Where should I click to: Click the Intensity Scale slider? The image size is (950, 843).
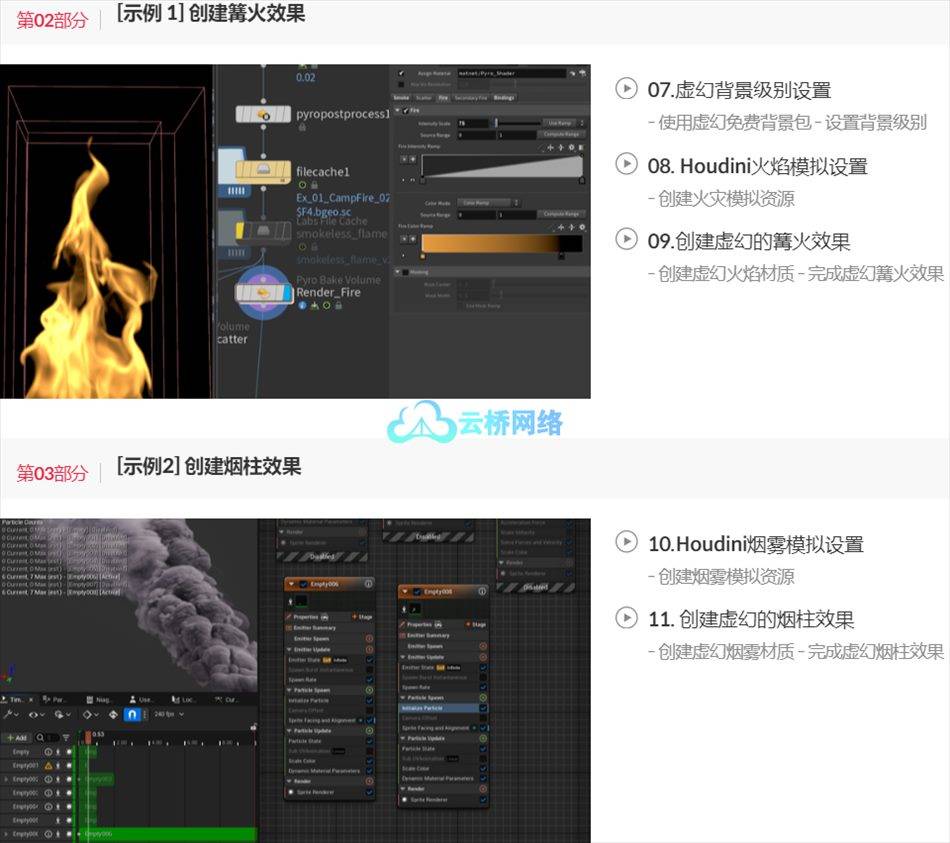coord(516,123)
